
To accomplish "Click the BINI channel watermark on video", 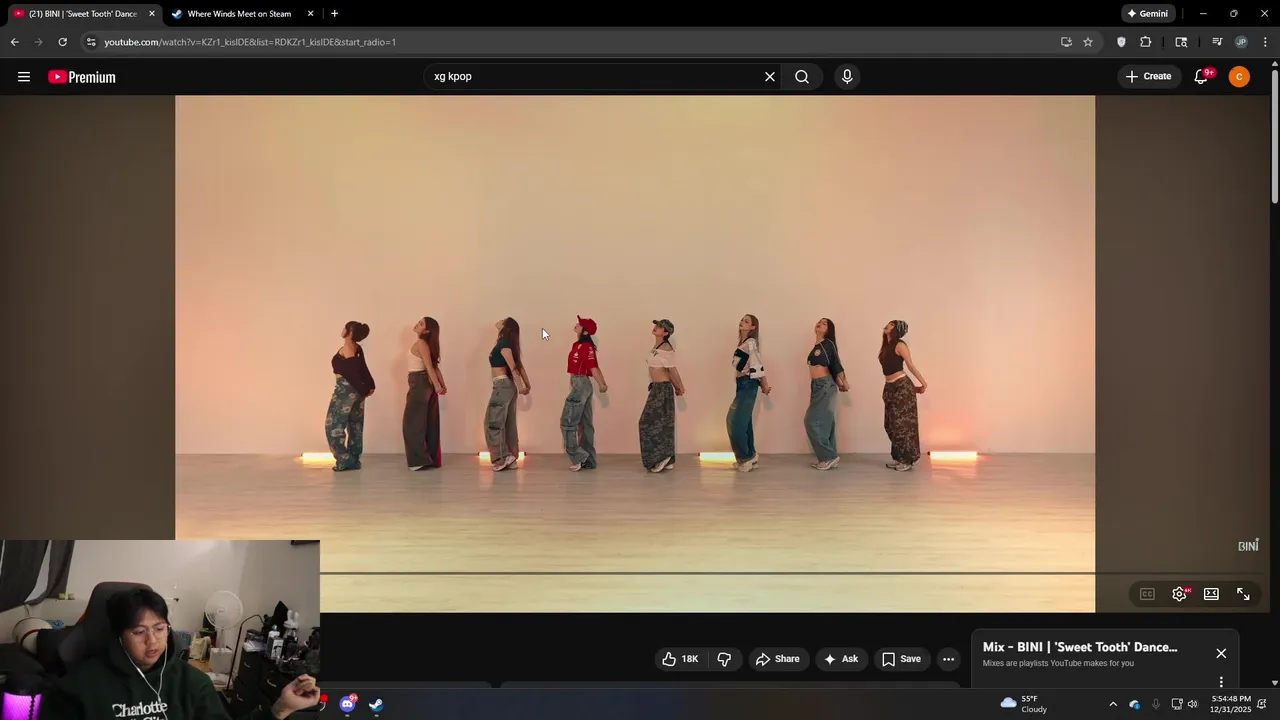I will pos(1248,545).
